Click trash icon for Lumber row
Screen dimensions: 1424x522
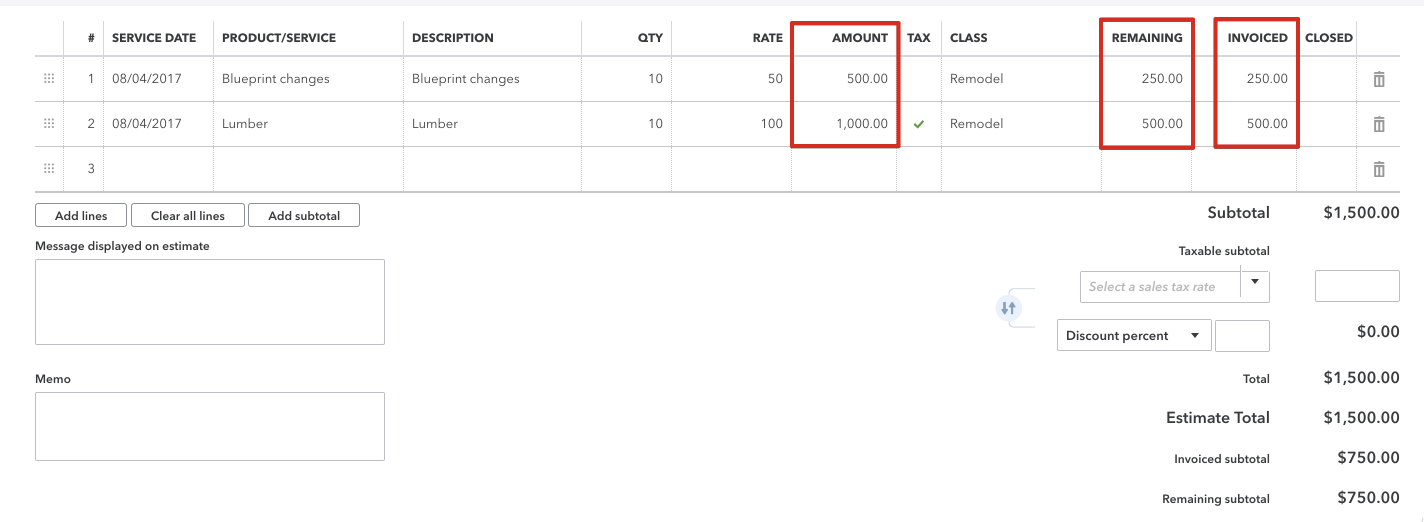click(x=1379, y=124)
